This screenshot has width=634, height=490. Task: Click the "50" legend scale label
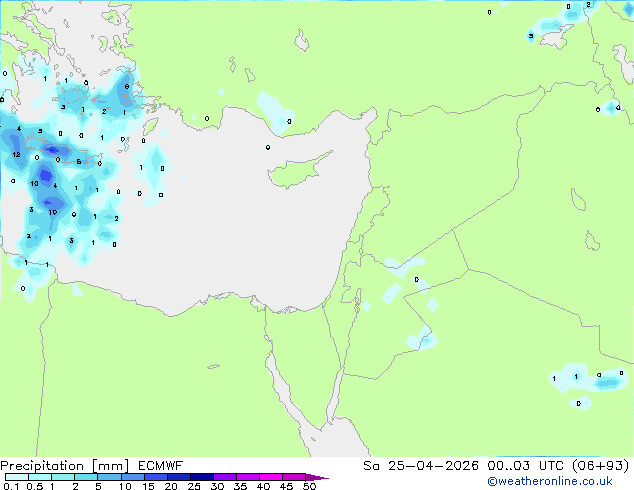point(310,486)
